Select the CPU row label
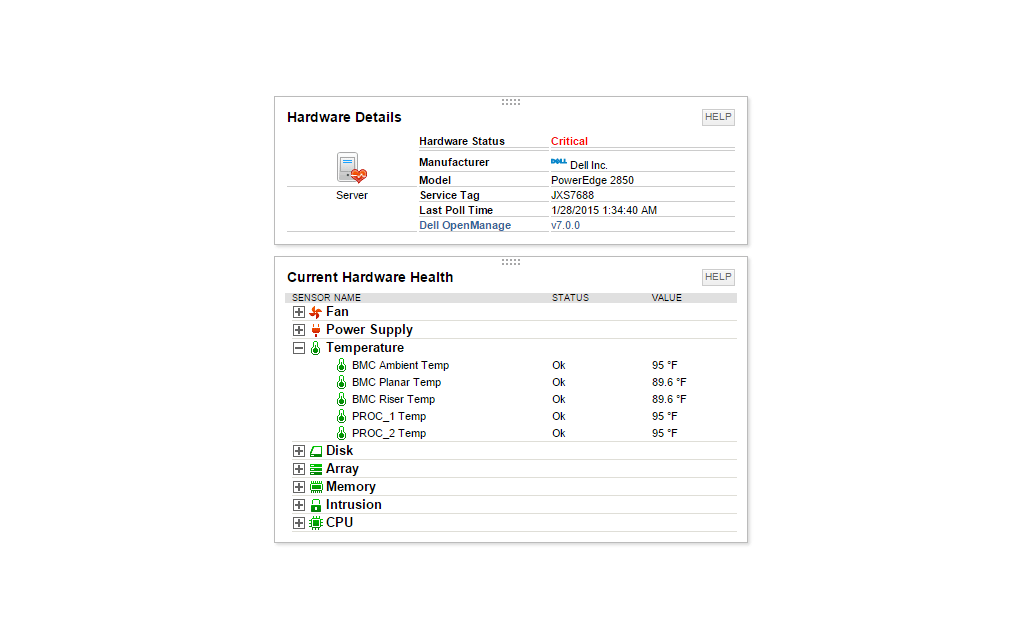The image size is (1024, 640). [x=340, y=522]
